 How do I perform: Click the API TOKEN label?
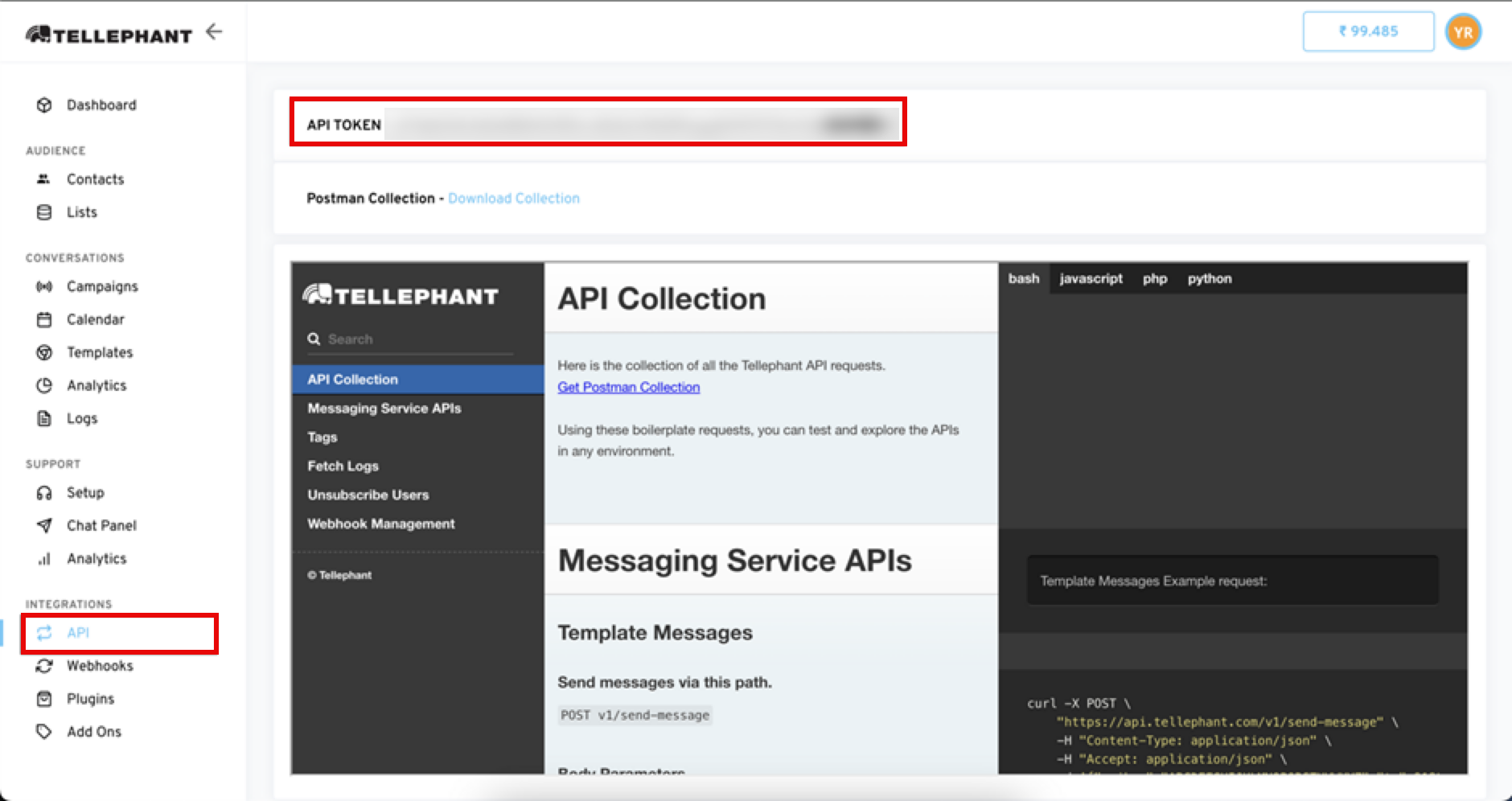[x=344, y=125]
